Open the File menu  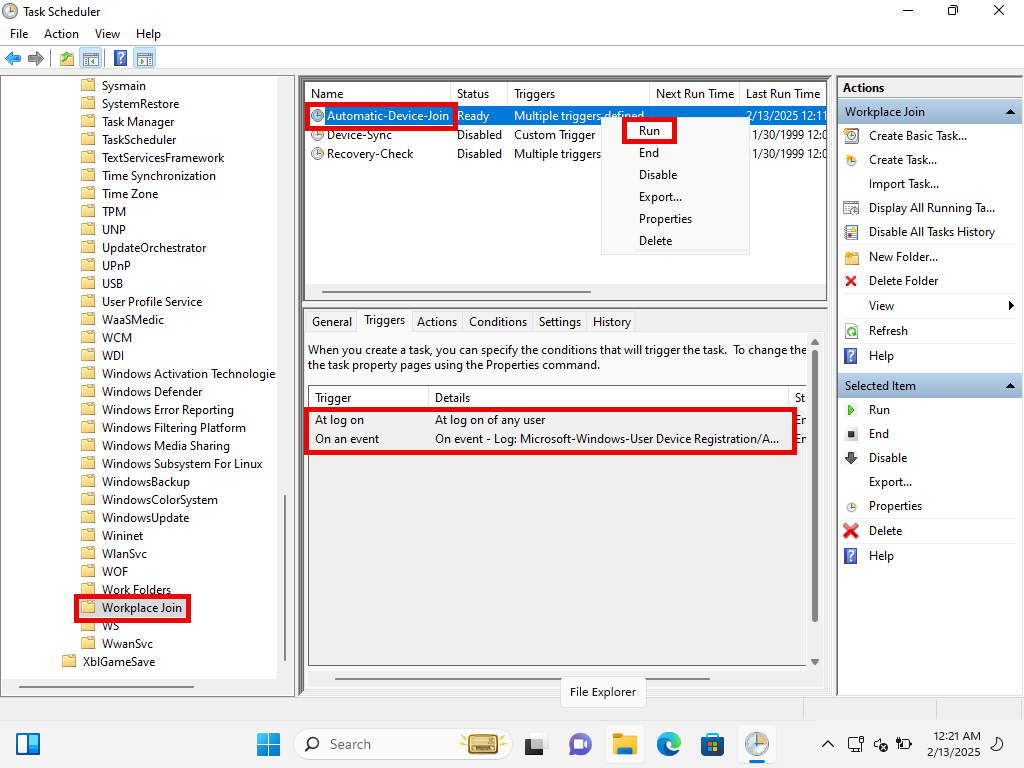(x=19, y=34)
